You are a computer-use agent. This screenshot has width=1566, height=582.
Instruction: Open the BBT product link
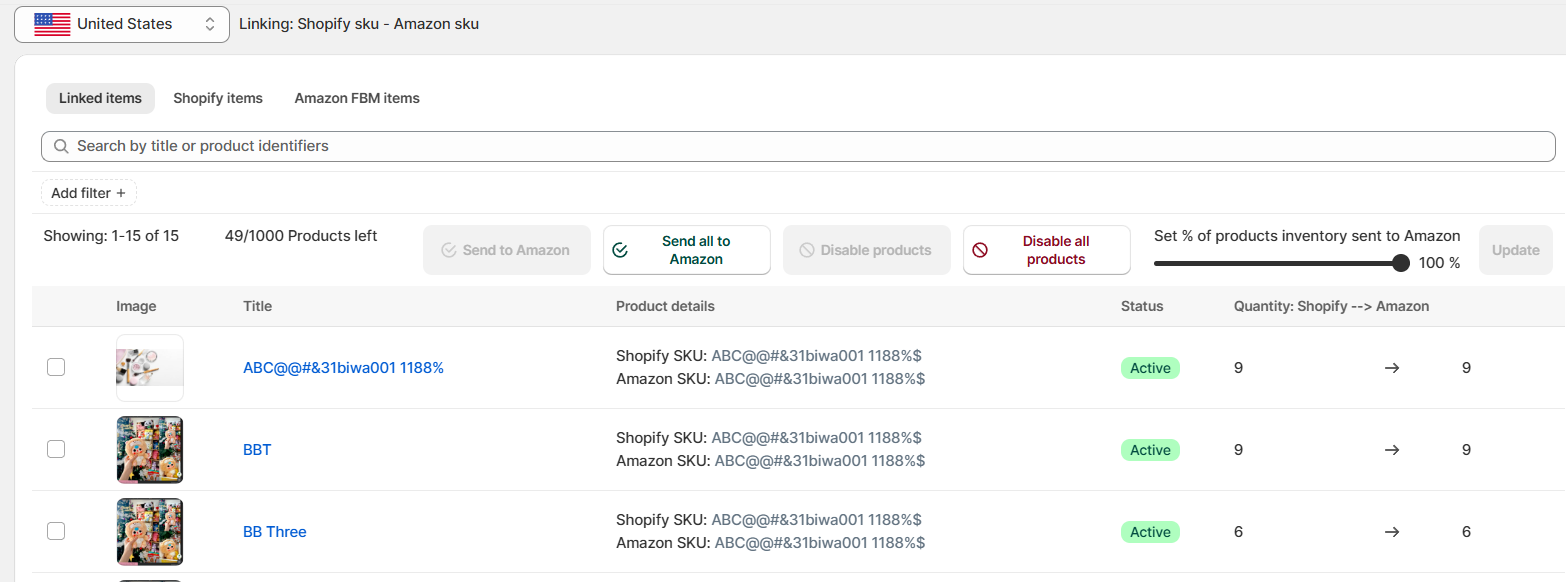tap(257, 449)
